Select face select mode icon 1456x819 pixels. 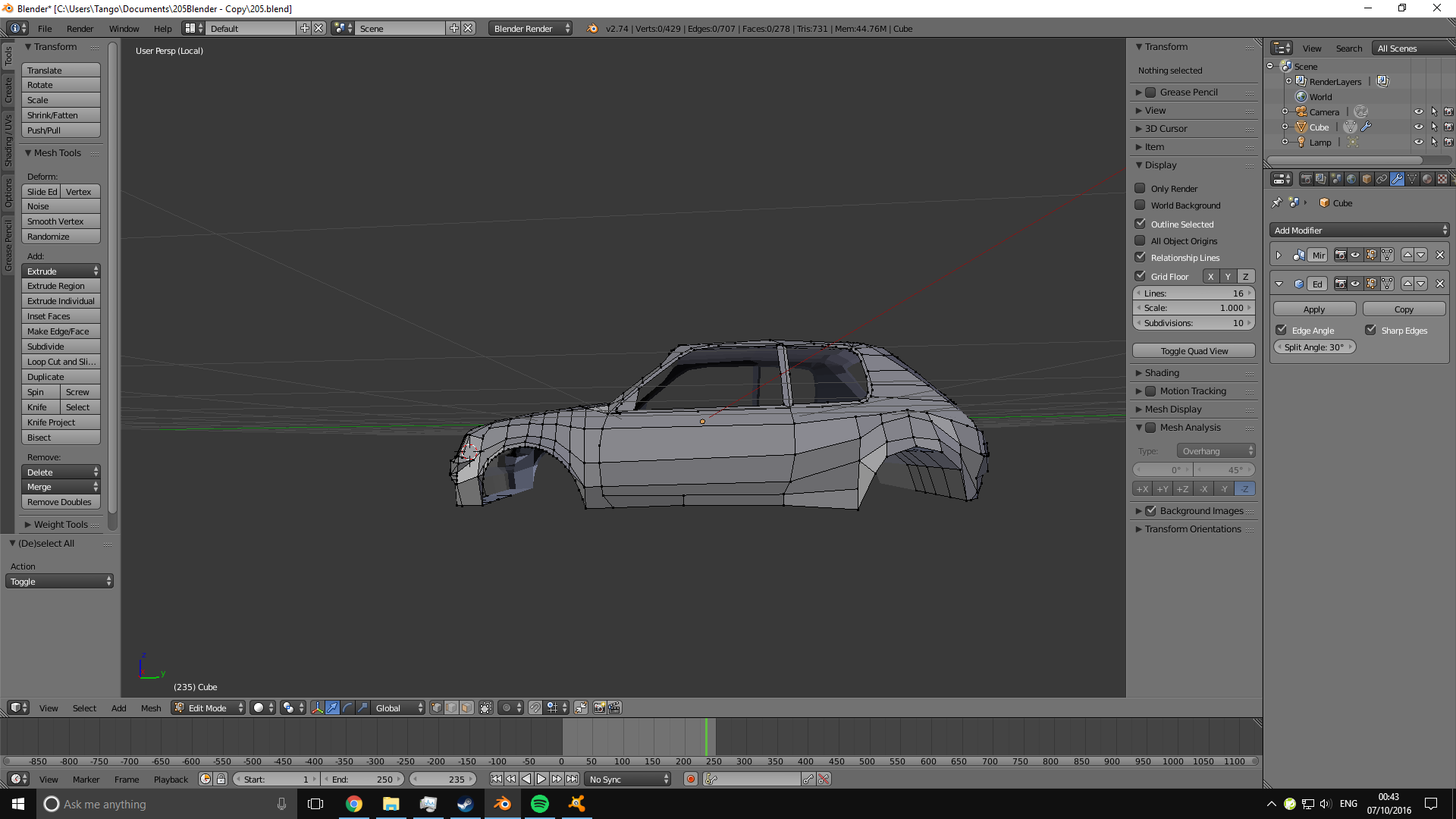click(x=466, y=708)
